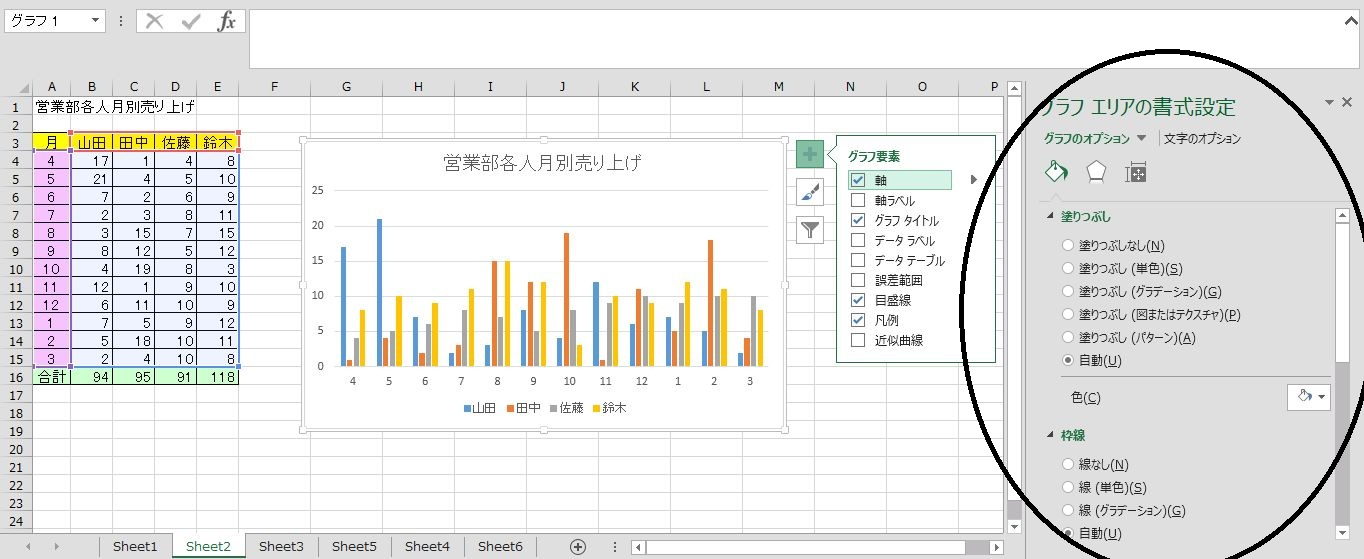Click the add new sheet plus button

pyautogui.click(x=577, y=546)
